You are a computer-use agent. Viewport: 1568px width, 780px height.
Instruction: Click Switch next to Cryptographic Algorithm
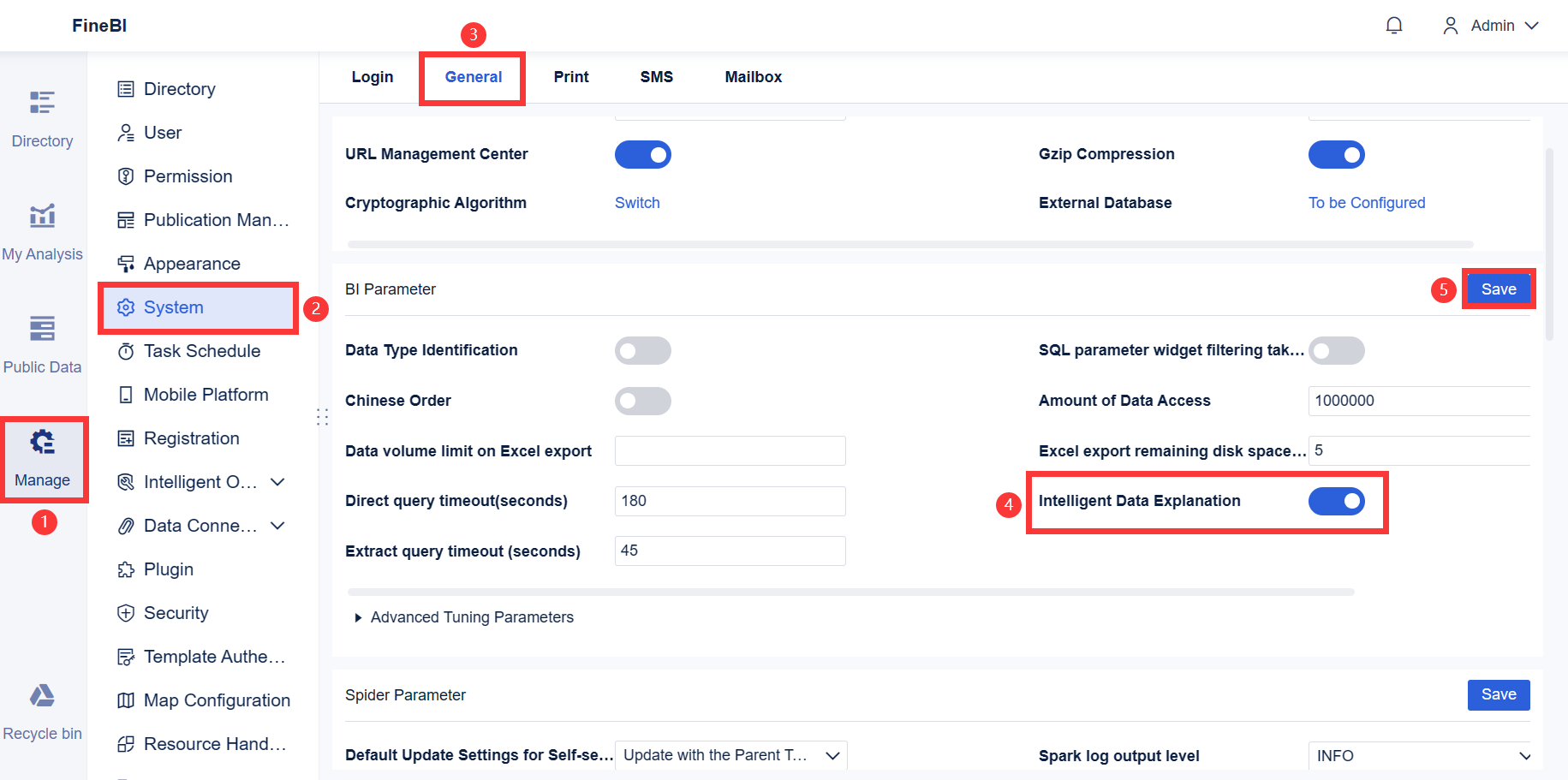tap(636, 202)
